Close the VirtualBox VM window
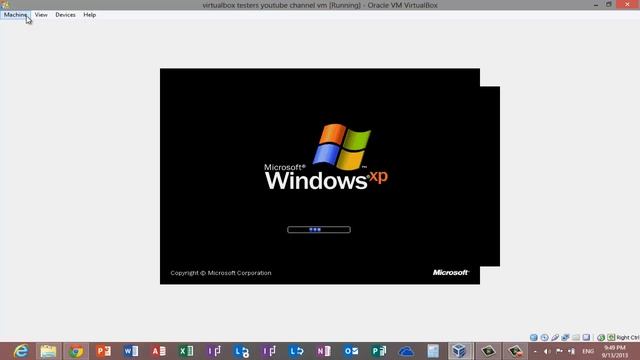This screenshot has width=640, height=360. pyautogui.click(x=628, y=4)
